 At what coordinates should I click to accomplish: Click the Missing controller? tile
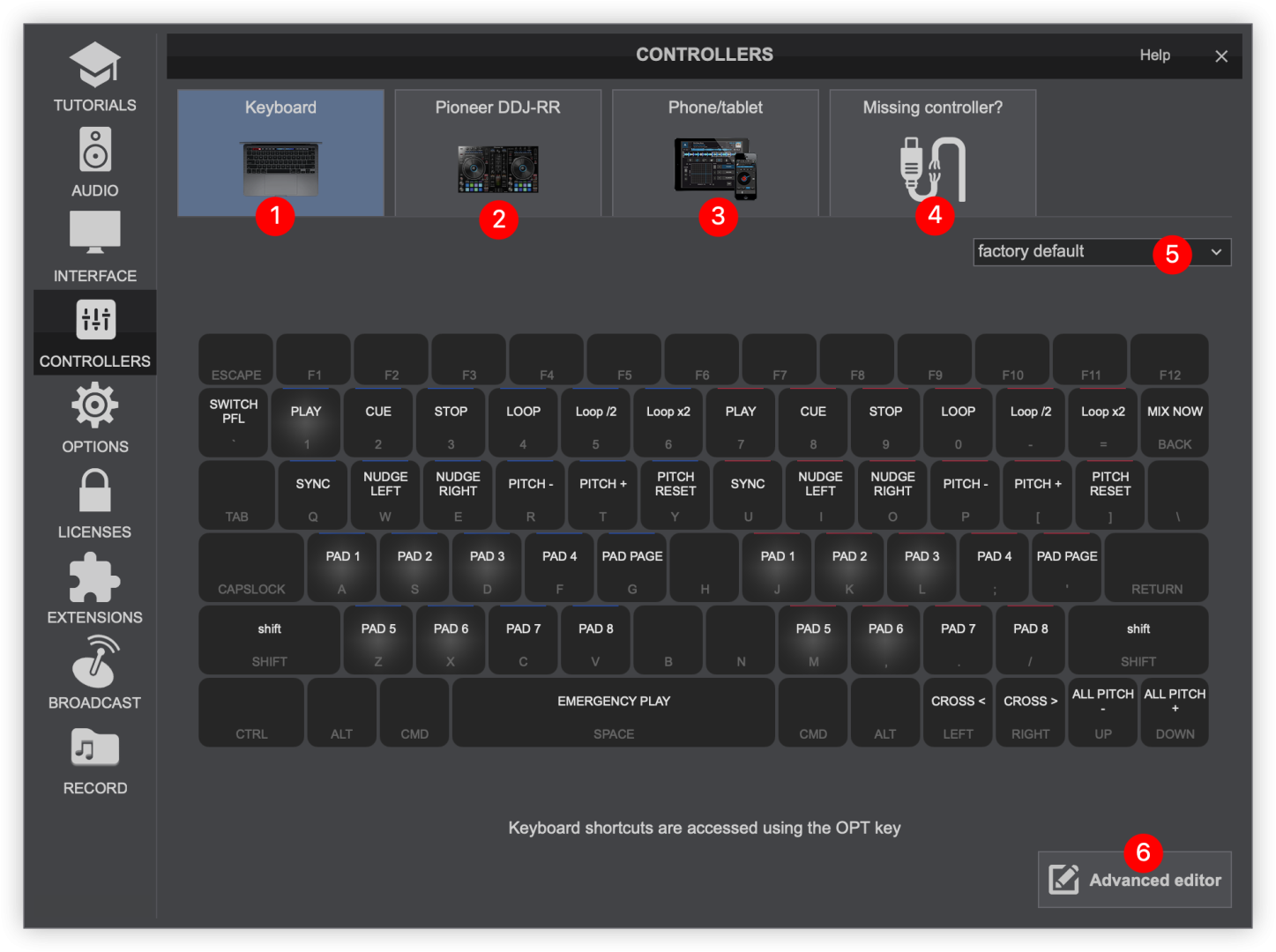tap(932, 152)
